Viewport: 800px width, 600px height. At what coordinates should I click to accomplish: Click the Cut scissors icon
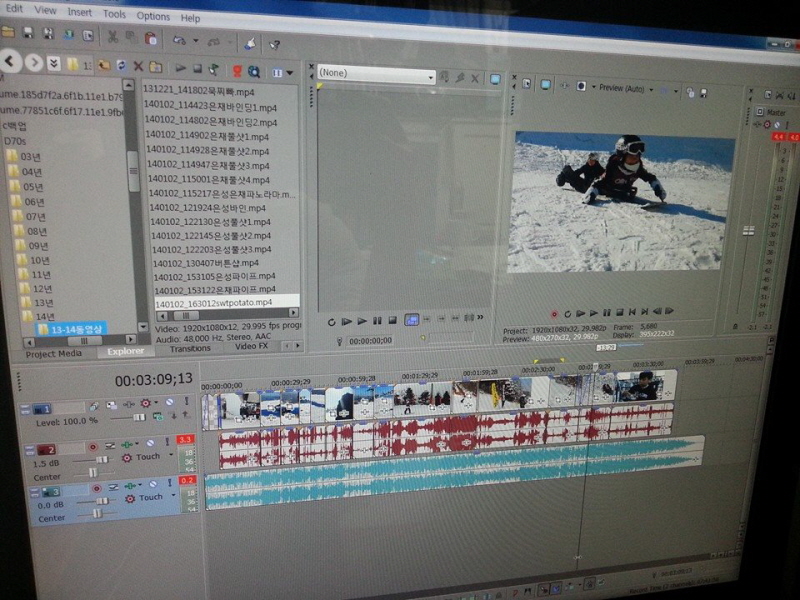pyautogui.click(x=112, y=37)
